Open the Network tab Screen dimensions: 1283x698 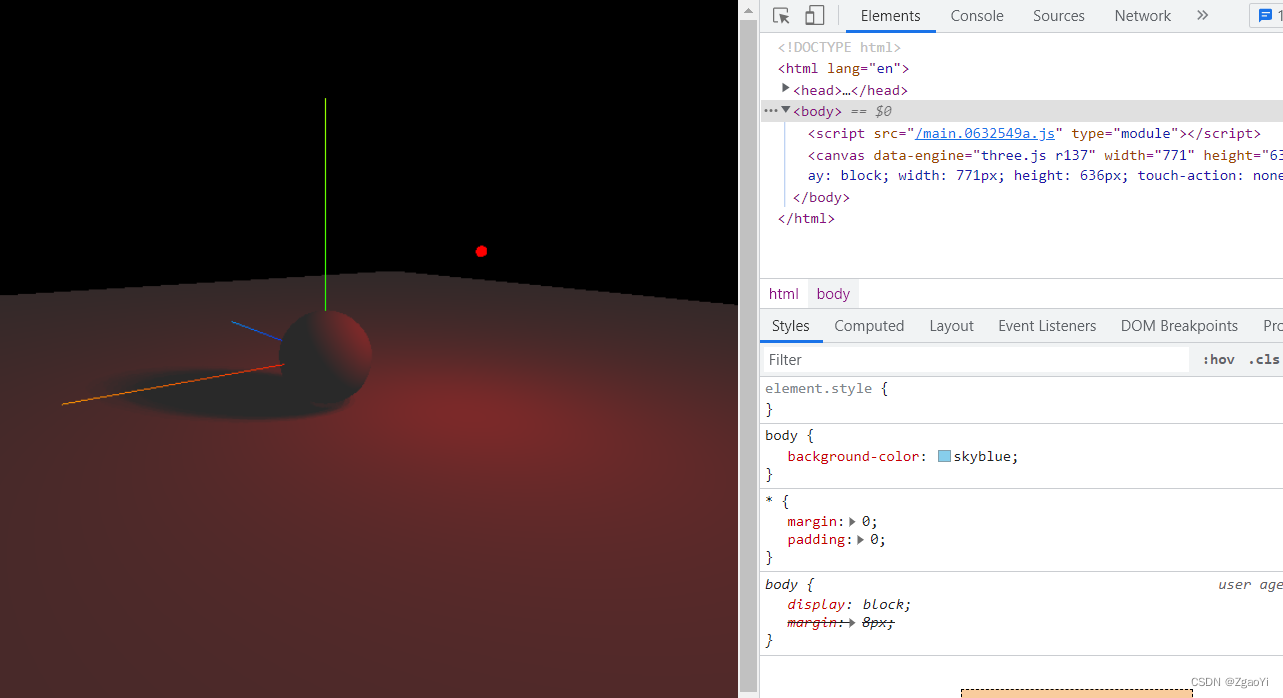[x=1143, y=16]
